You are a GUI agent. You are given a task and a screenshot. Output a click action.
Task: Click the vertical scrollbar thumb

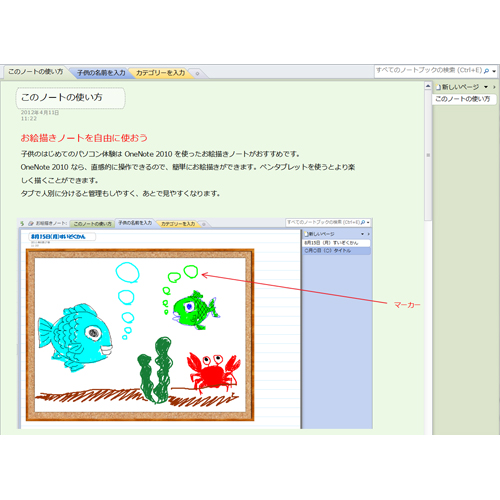tap(428, 155)
